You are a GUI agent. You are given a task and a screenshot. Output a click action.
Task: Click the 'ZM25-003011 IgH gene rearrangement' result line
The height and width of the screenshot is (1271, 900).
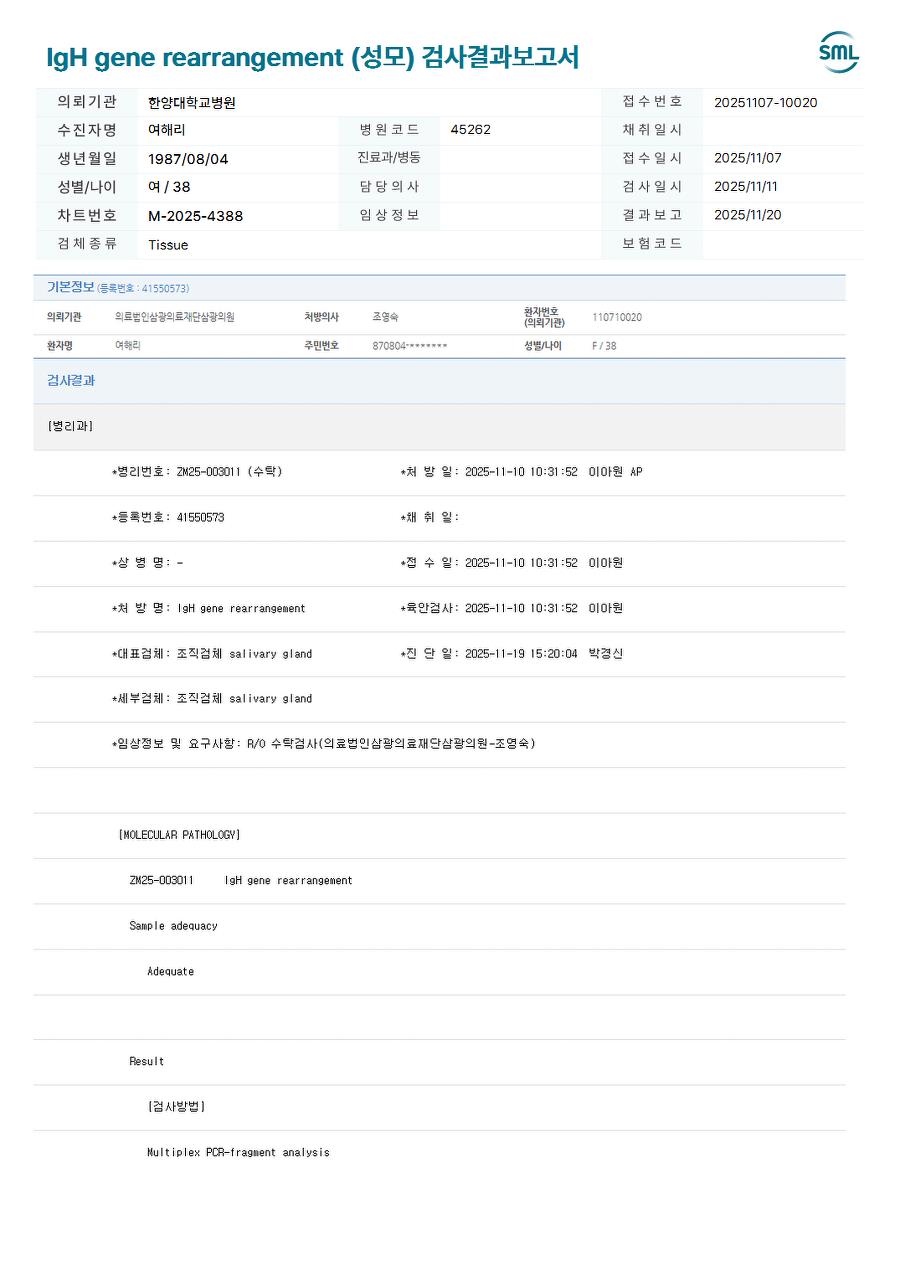click(241, 881)
